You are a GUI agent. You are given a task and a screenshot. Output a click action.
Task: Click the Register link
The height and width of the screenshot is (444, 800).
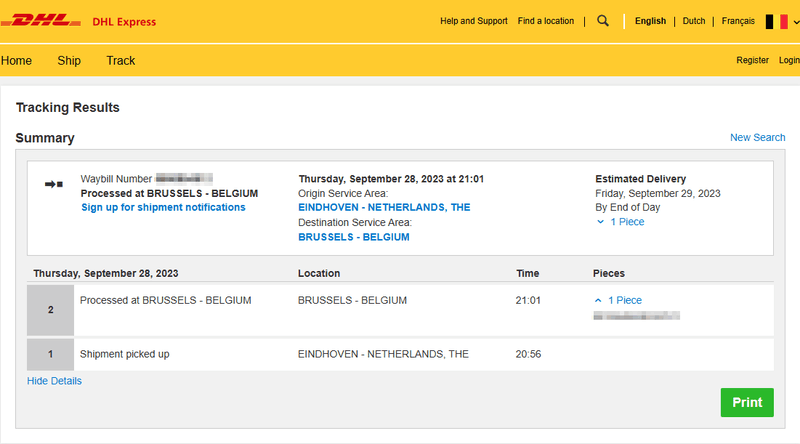click(x=752, y=61)
